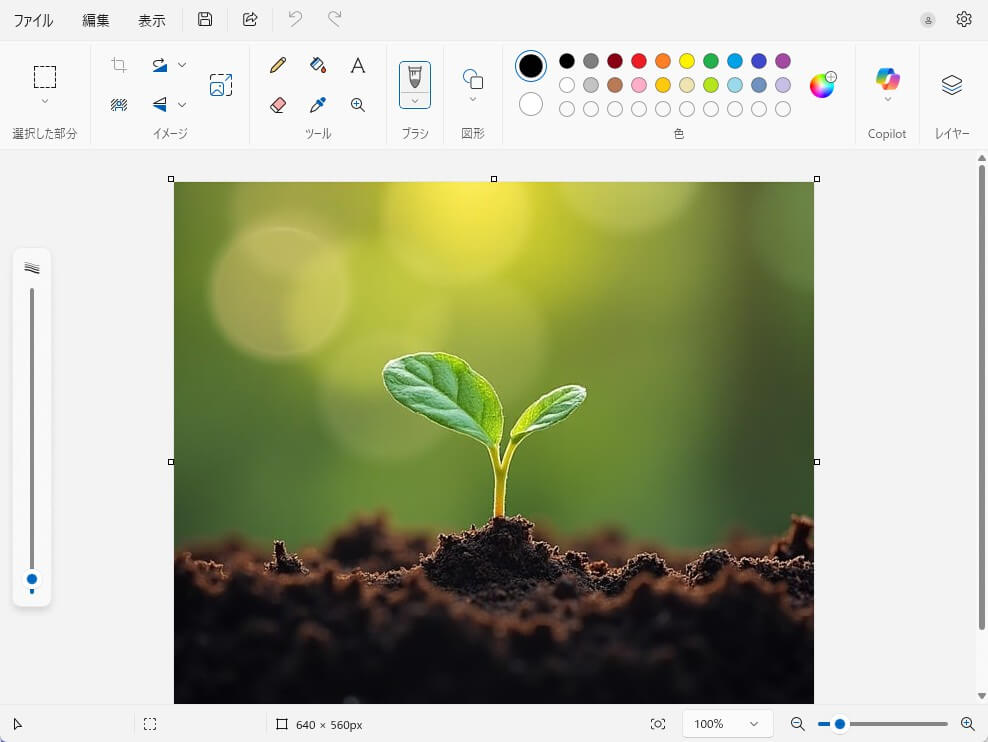Image resolution: width=988 pixels, height=742 pixels.
Task: Click the save floppy disk icon
Action: click(205, 20)
